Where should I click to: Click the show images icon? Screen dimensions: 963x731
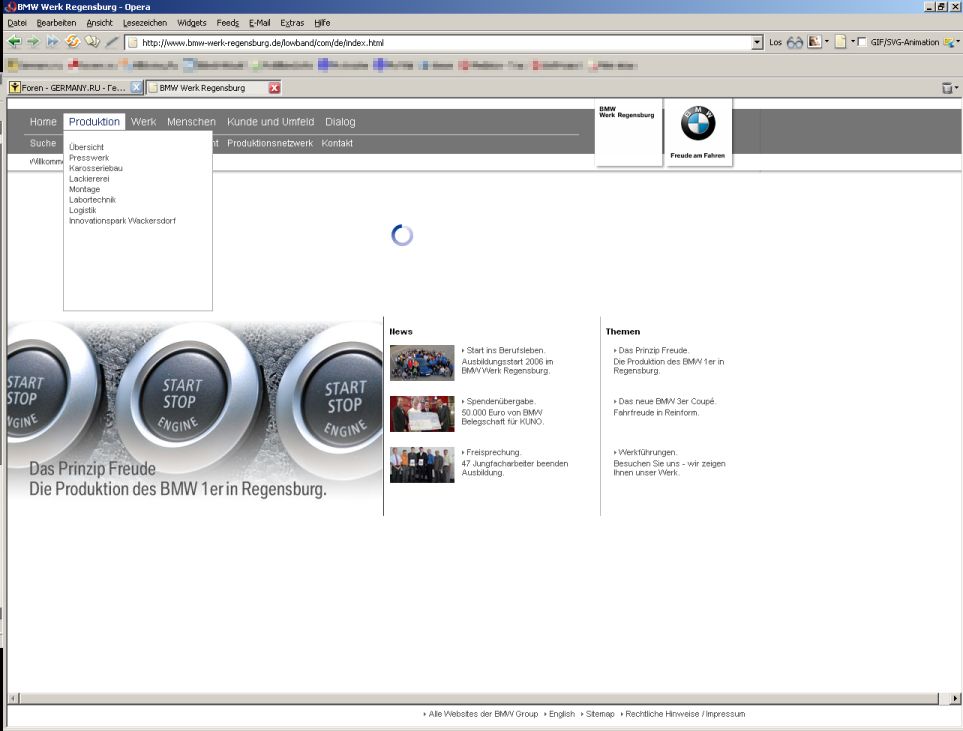coord(814,42)
